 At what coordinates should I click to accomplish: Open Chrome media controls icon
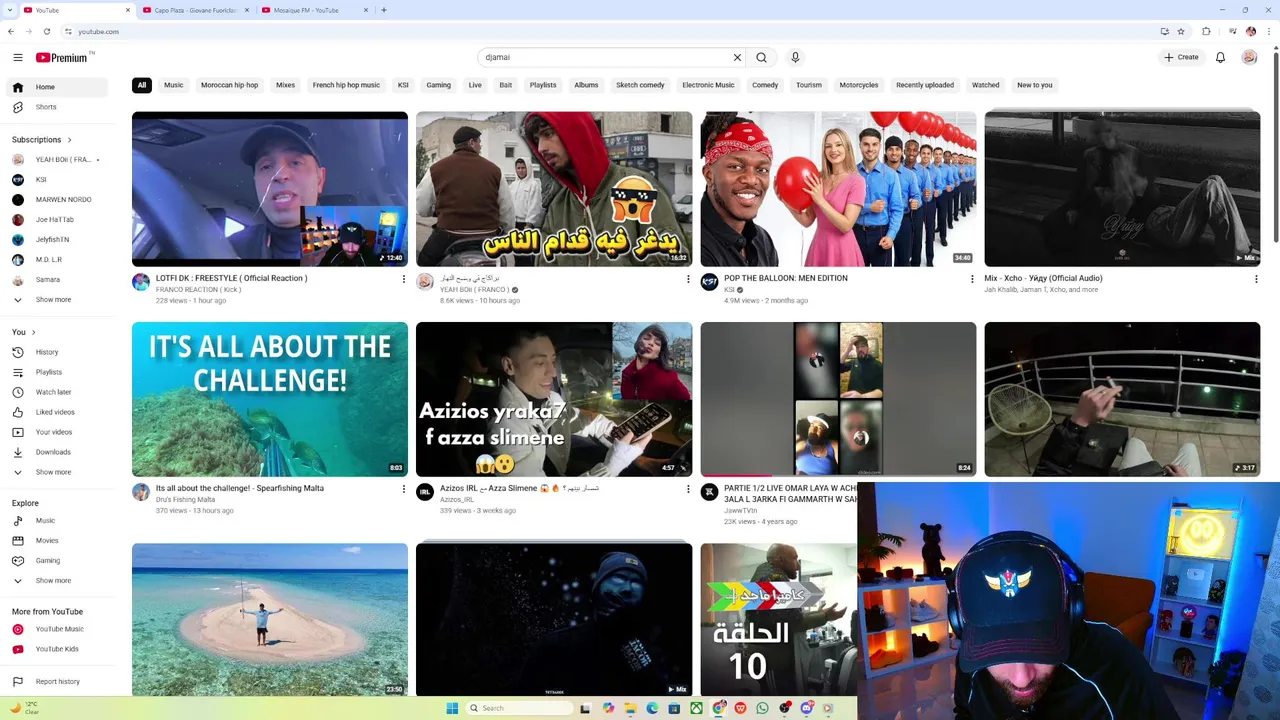pyautogui.click(x=1233, y=31)
